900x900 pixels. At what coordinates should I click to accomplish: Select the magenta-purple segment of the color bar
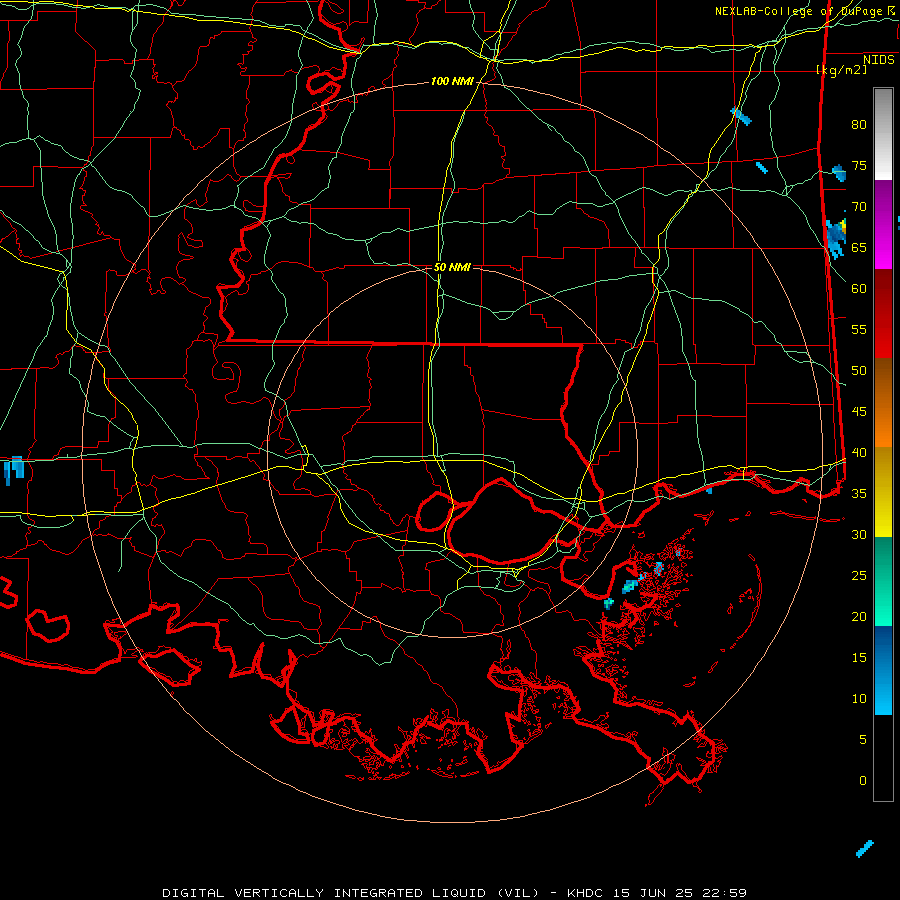click(883, 225)
